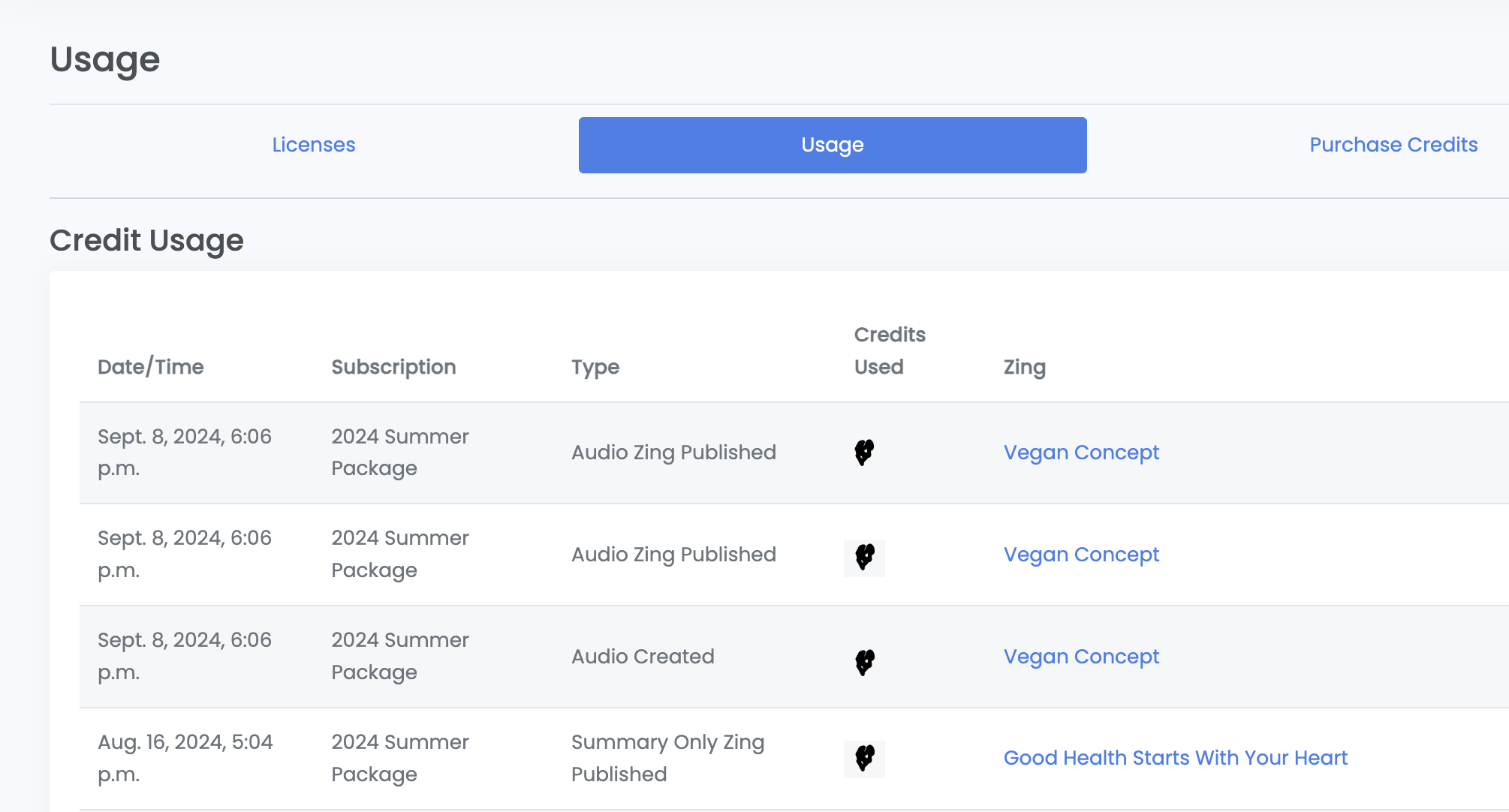The image size is (1509, 812).
Task: Click the Audio Created type cell
Action: tap(643, 657)
